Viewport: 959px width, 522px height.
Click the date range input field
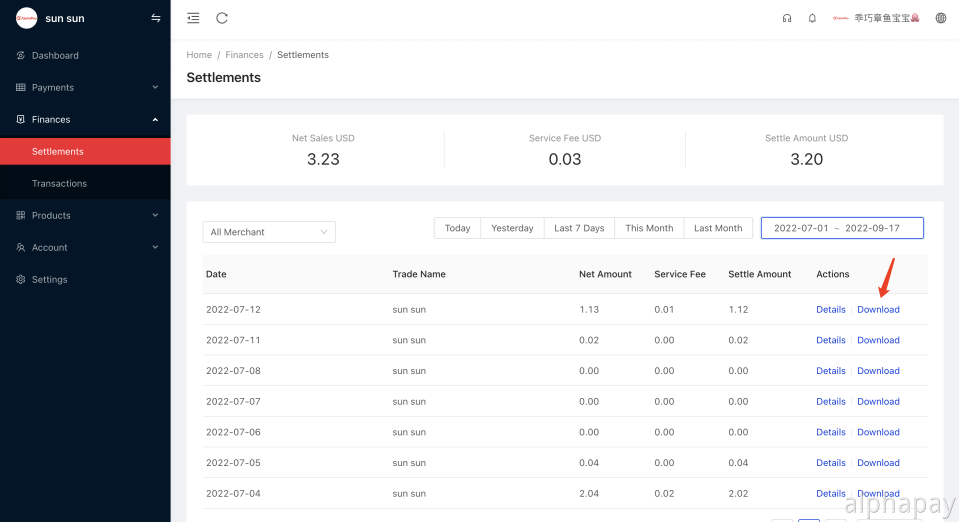tap(841, 228)
